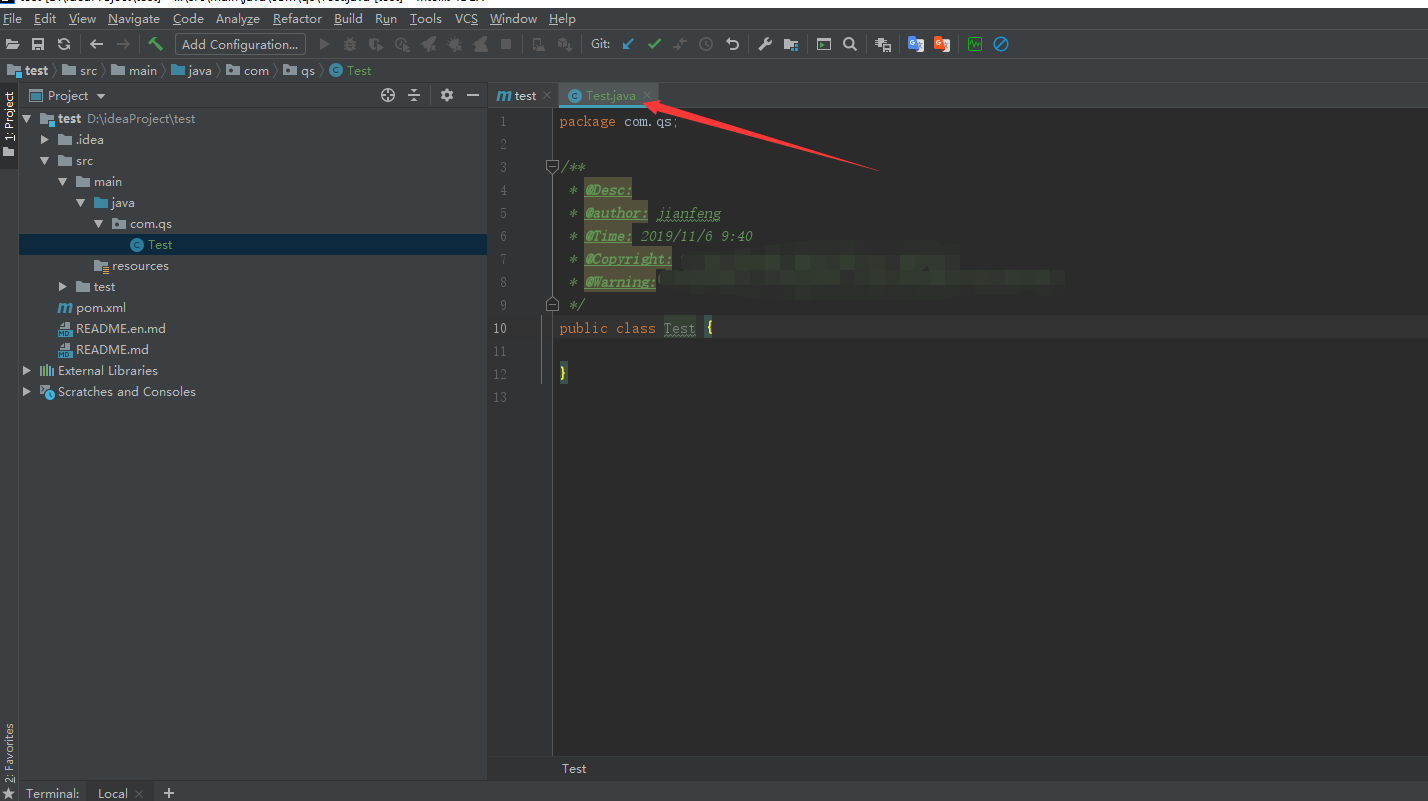Navigate forward with the right arrow icon
Image resolution: width=1428 pixels, height=801 pixels.
tap(123, 44)
